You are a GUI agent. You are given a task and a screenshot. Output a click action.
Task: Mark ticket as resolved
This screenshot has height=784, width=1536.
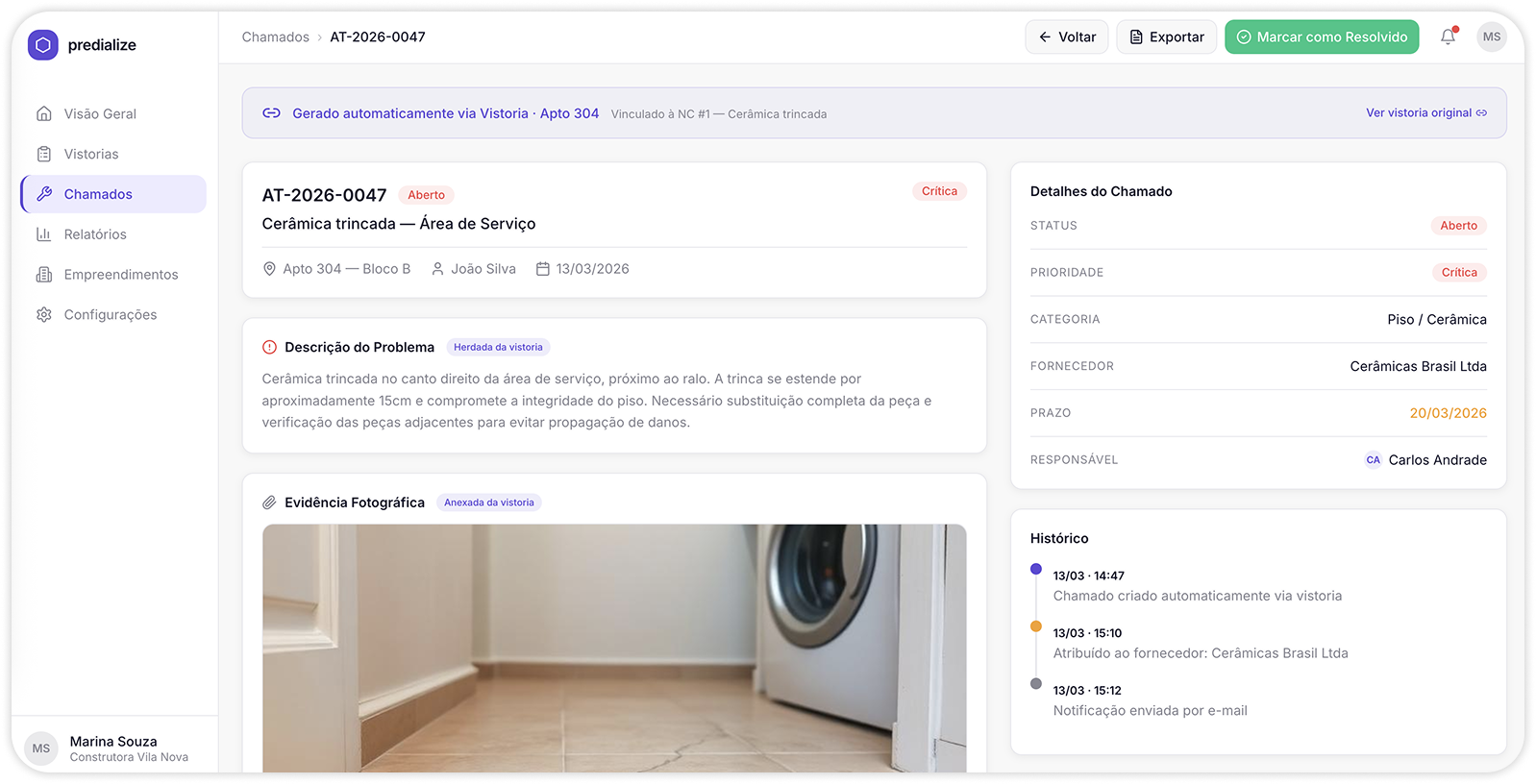(1321, 37)
